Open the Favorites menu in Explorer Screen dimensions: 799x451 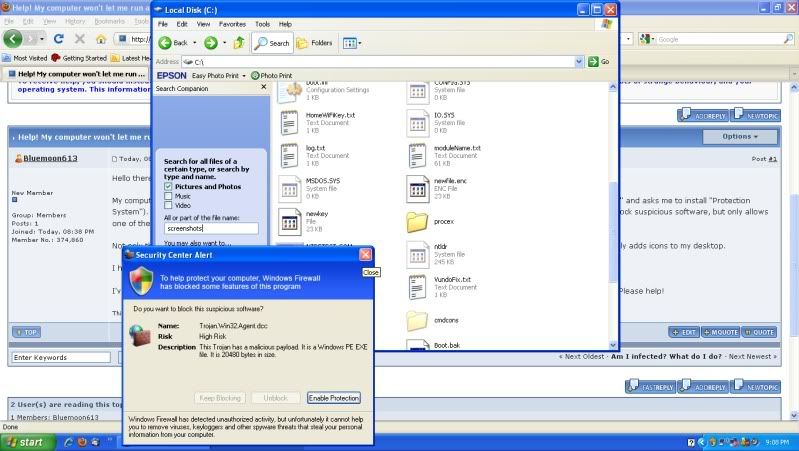232,24
